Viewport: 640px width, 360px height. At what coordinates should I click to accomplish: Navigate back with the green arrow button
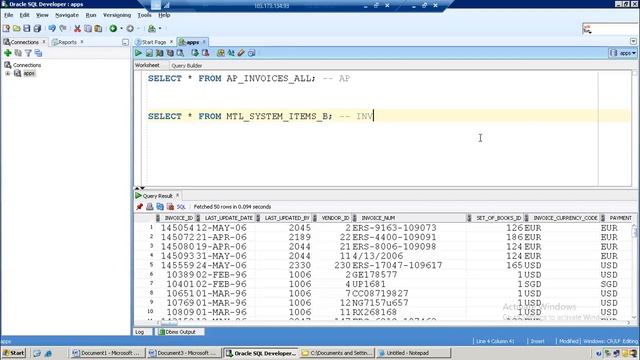click(113, 29)
